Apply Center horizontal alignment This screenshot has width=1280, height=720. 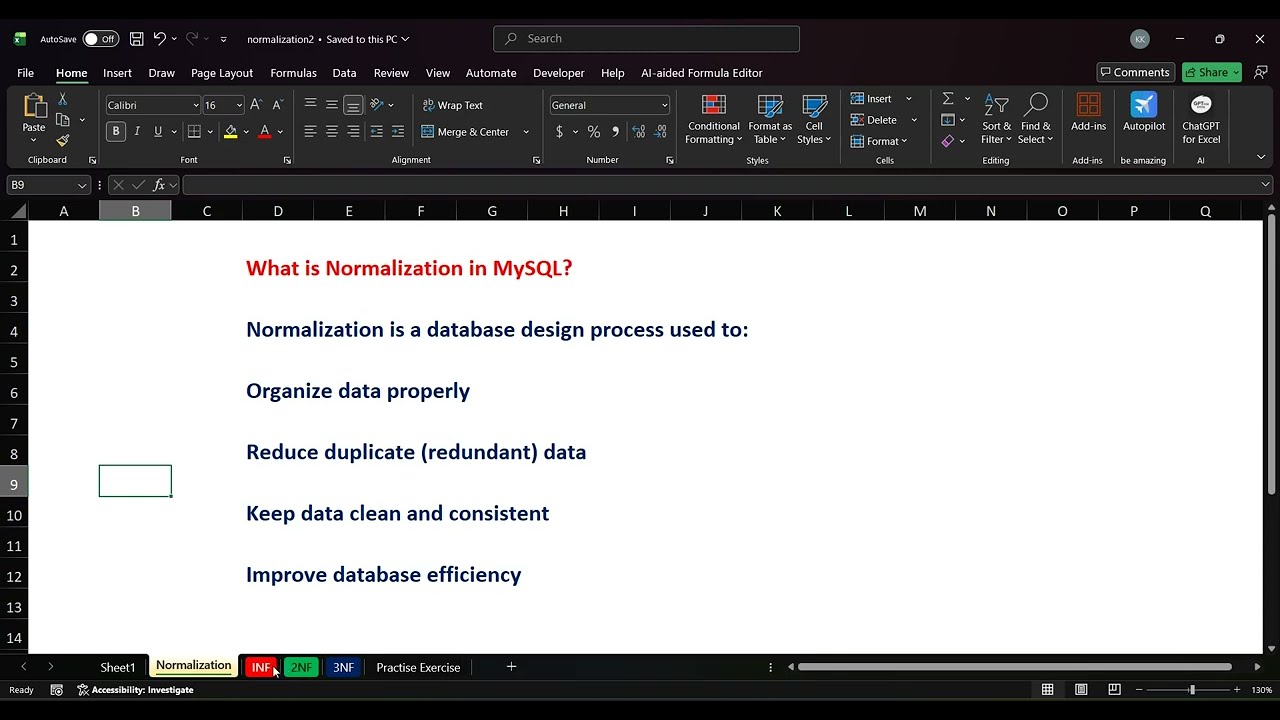(x=331, y=132)
